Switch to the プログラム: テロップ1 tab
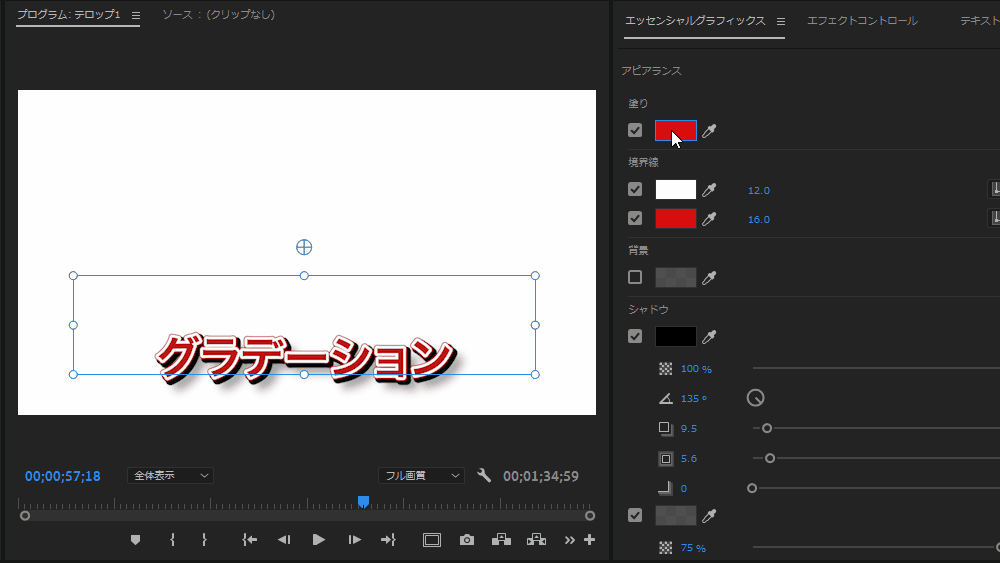Screen dimensions: 1000x563 [69, 15]
